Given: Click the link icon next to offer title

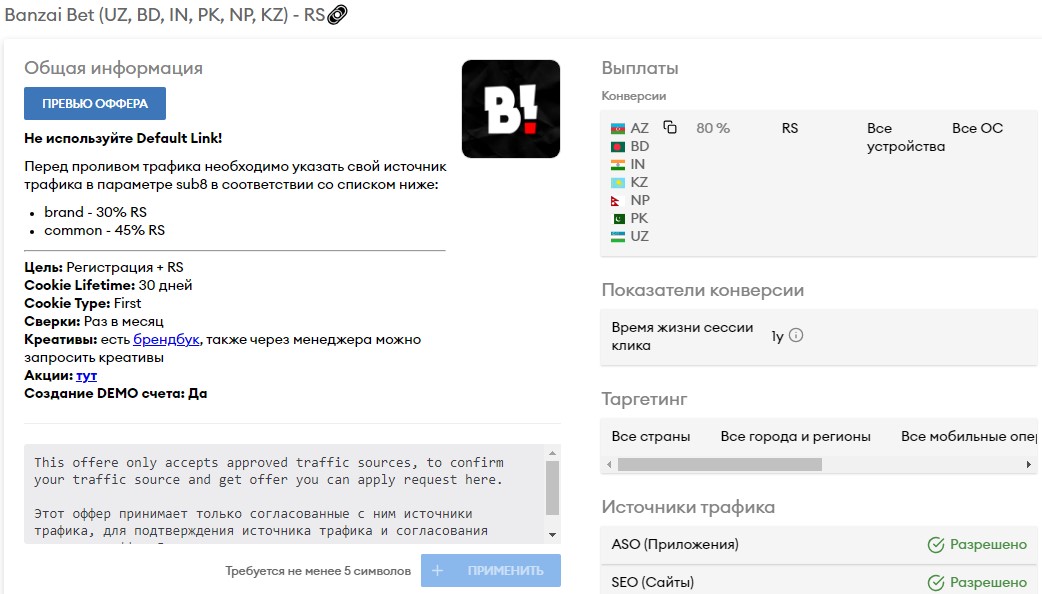Looking at the screenshot, I should tap(338, 15).
